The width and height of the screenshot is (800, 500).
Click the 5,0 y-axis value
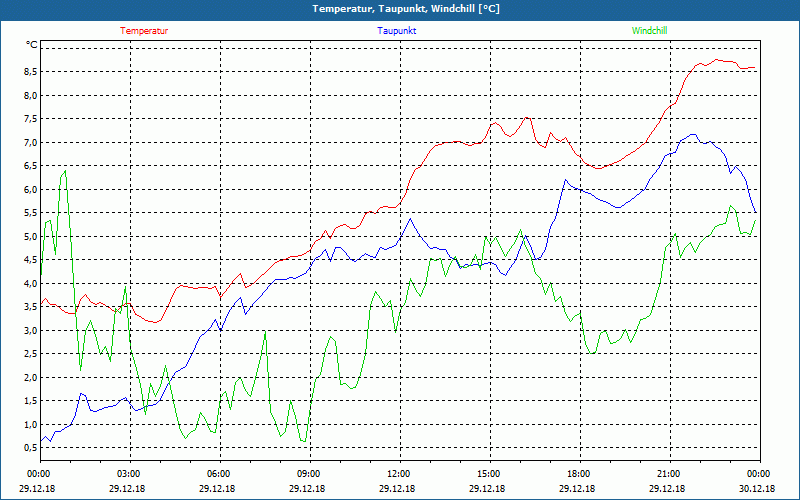pos(32,236)
